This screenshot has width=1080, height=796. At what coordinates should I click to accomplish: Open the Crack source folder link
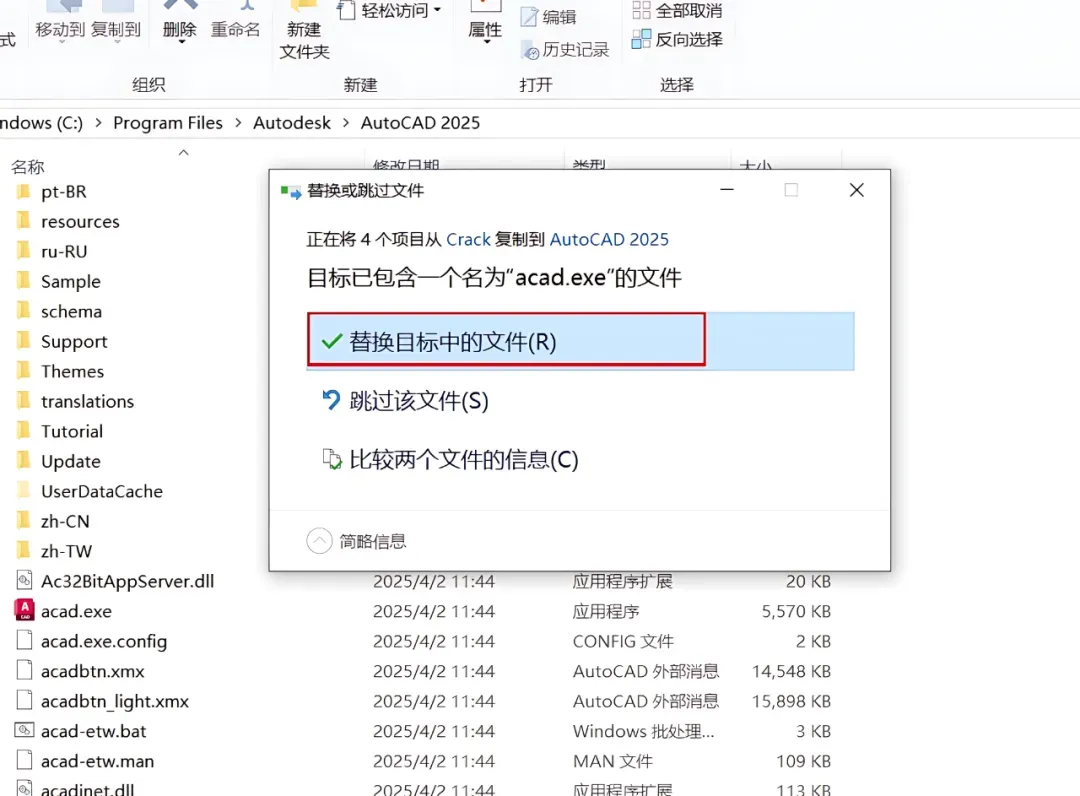point(468,240)
